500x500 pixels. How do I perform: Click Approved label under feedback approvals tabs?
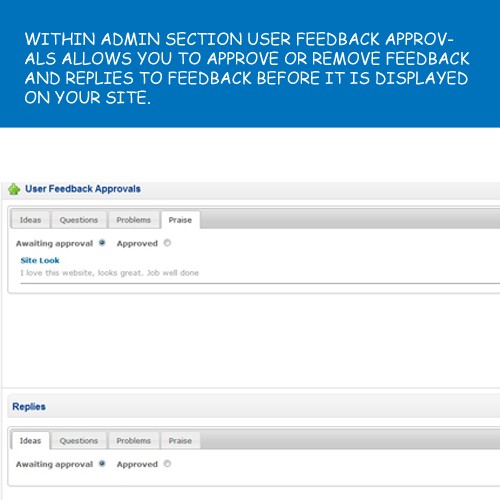coord(137,244)
